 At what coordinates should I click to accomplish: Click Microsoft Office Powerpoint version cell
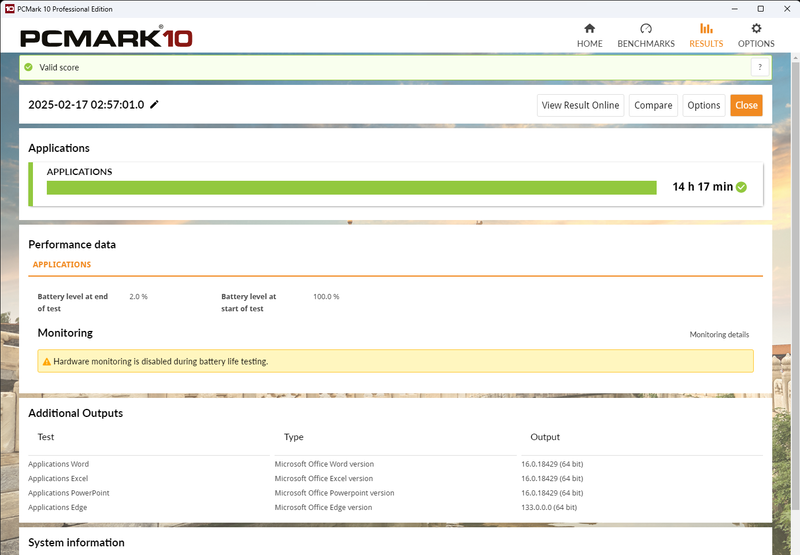(334, 493)
